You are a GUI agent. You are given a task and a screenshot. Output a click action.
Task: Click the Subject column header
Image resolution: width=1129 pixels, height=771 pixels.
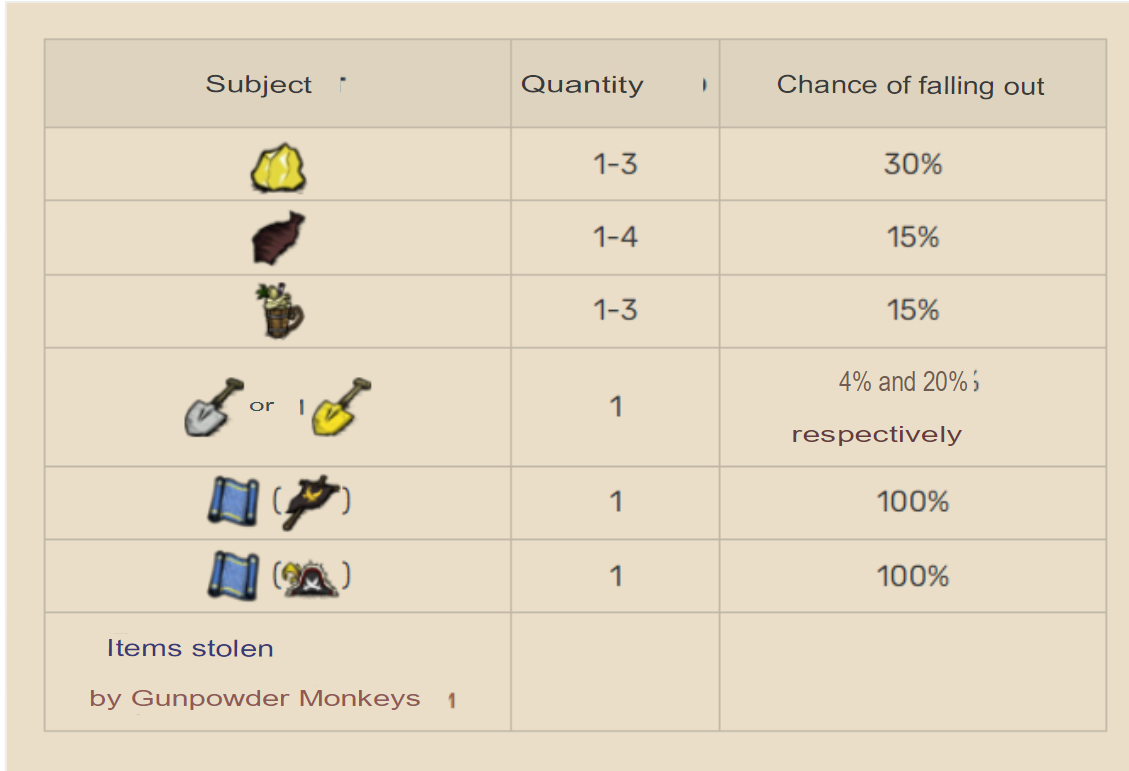coord(259,85)
